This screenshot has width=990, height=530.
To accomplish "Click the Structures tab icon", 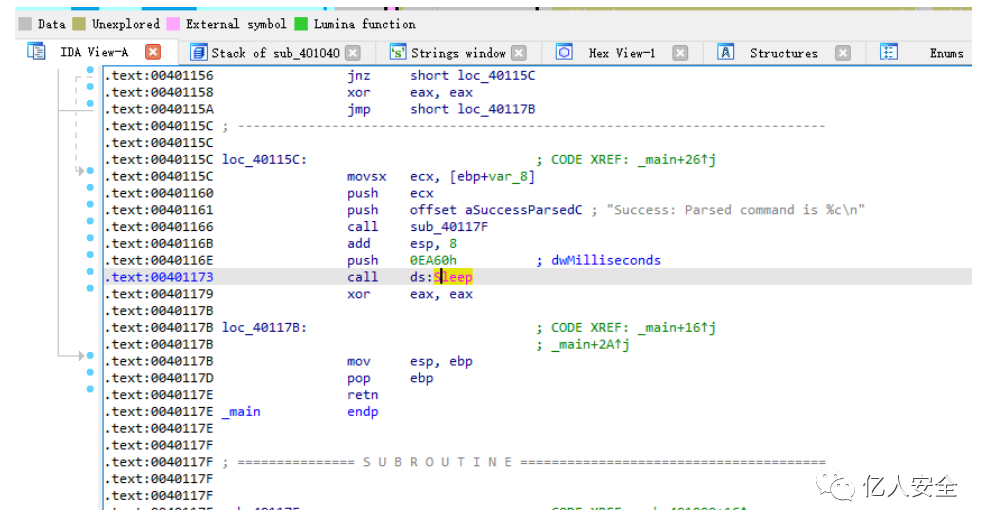I will pos(726,52).
